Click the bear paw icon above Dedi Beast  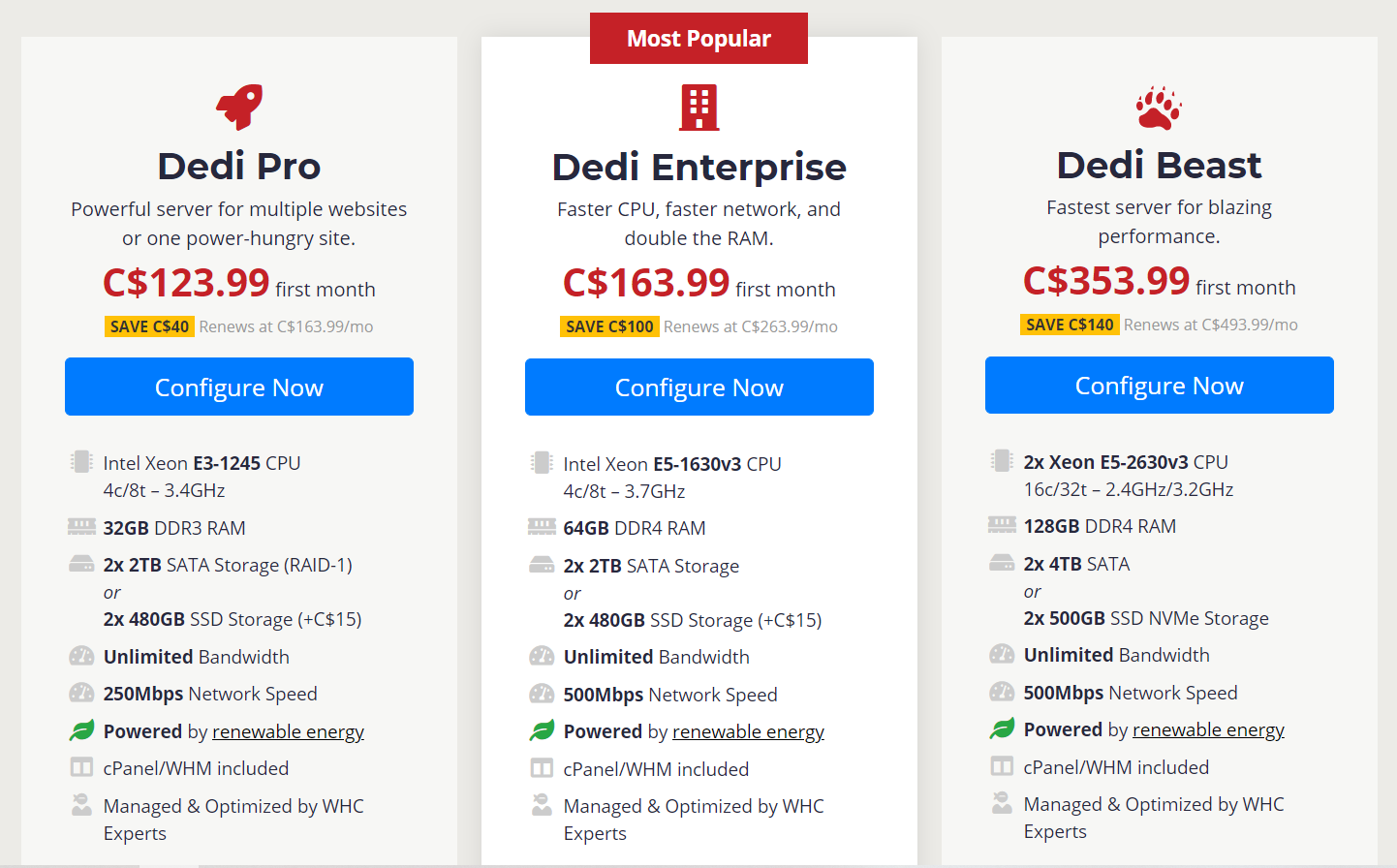(x=1159, y=108)
